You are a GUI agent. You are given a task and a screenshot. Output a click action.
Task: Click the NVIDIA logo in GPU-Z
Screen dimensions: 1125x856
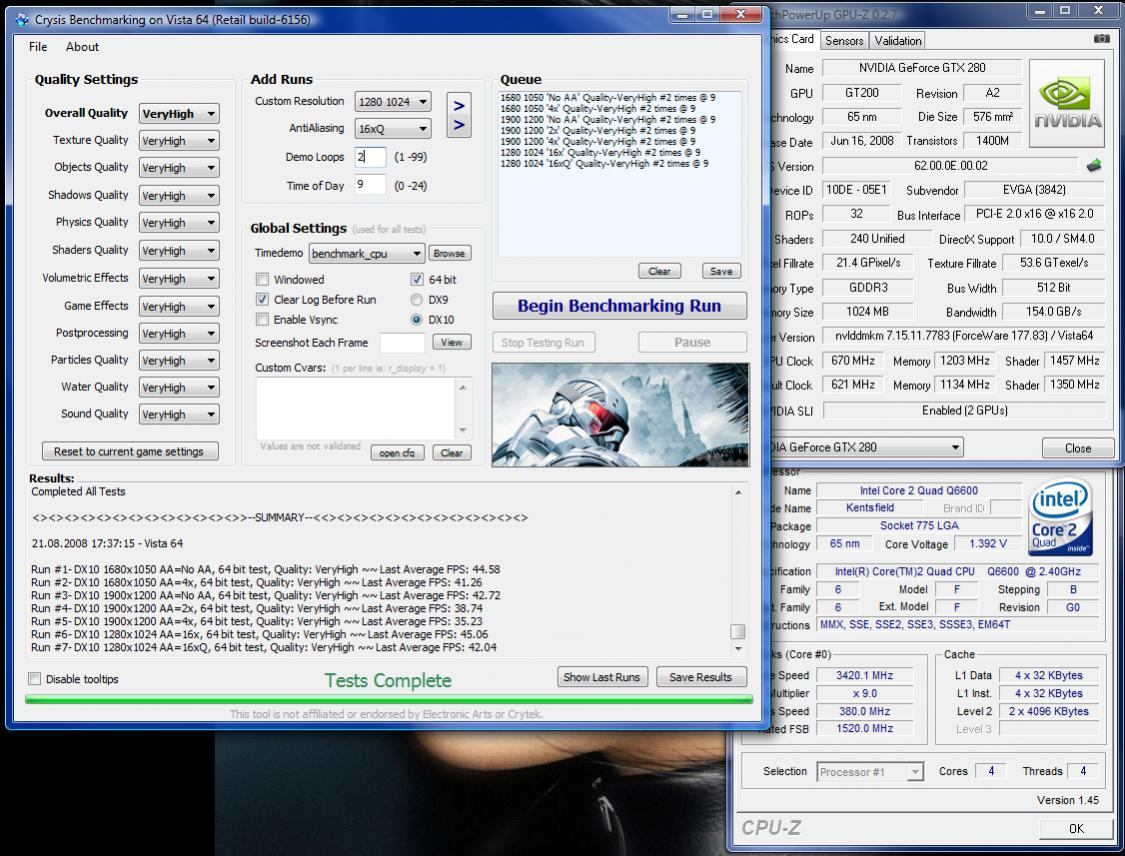point(1067,104)
